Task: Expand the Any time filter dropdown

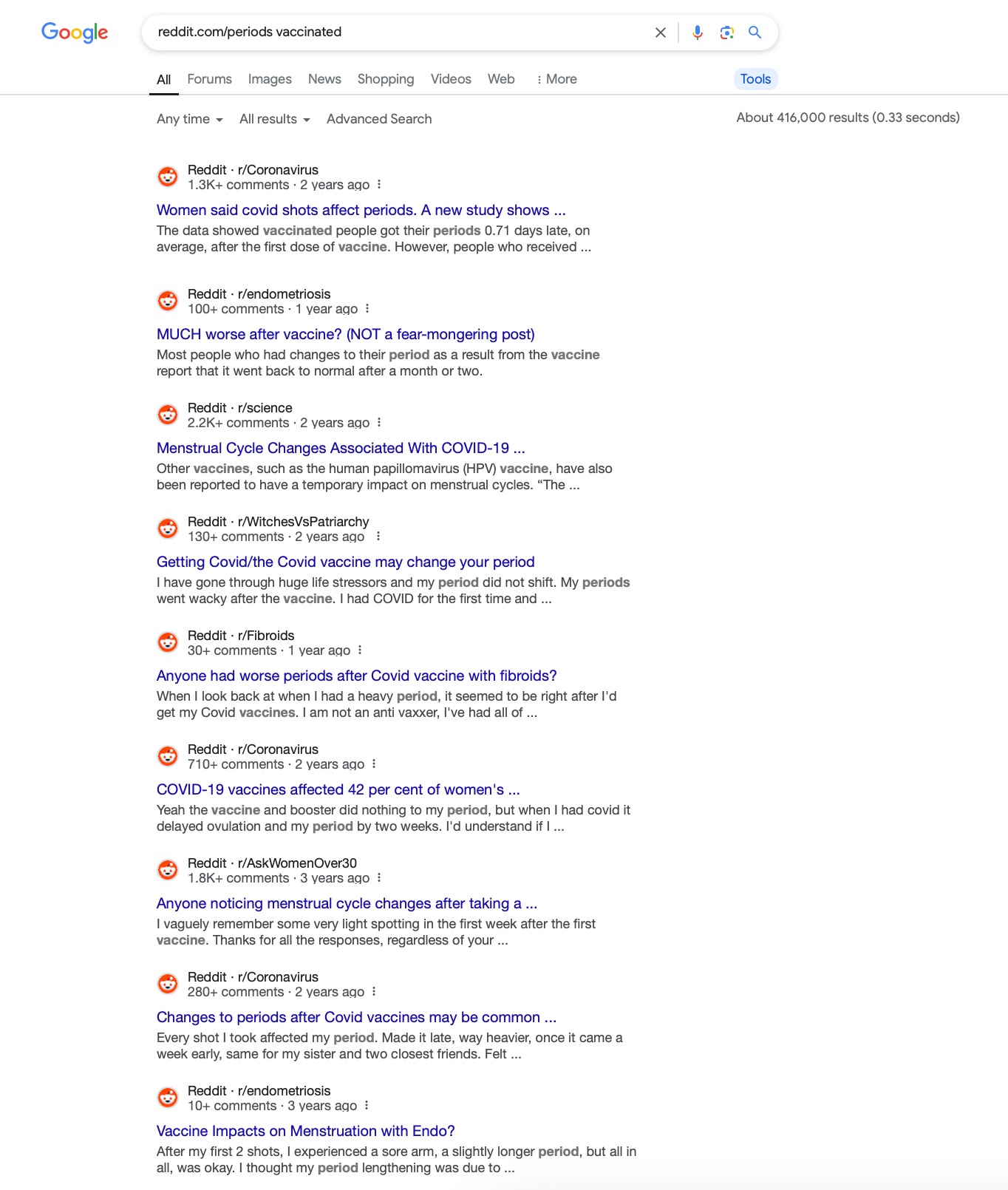Action: point(190,119)
